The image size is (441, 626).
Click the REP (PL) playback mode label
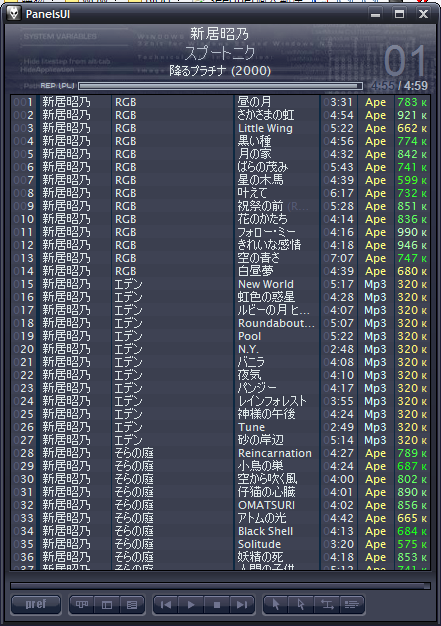click(57, 85)
